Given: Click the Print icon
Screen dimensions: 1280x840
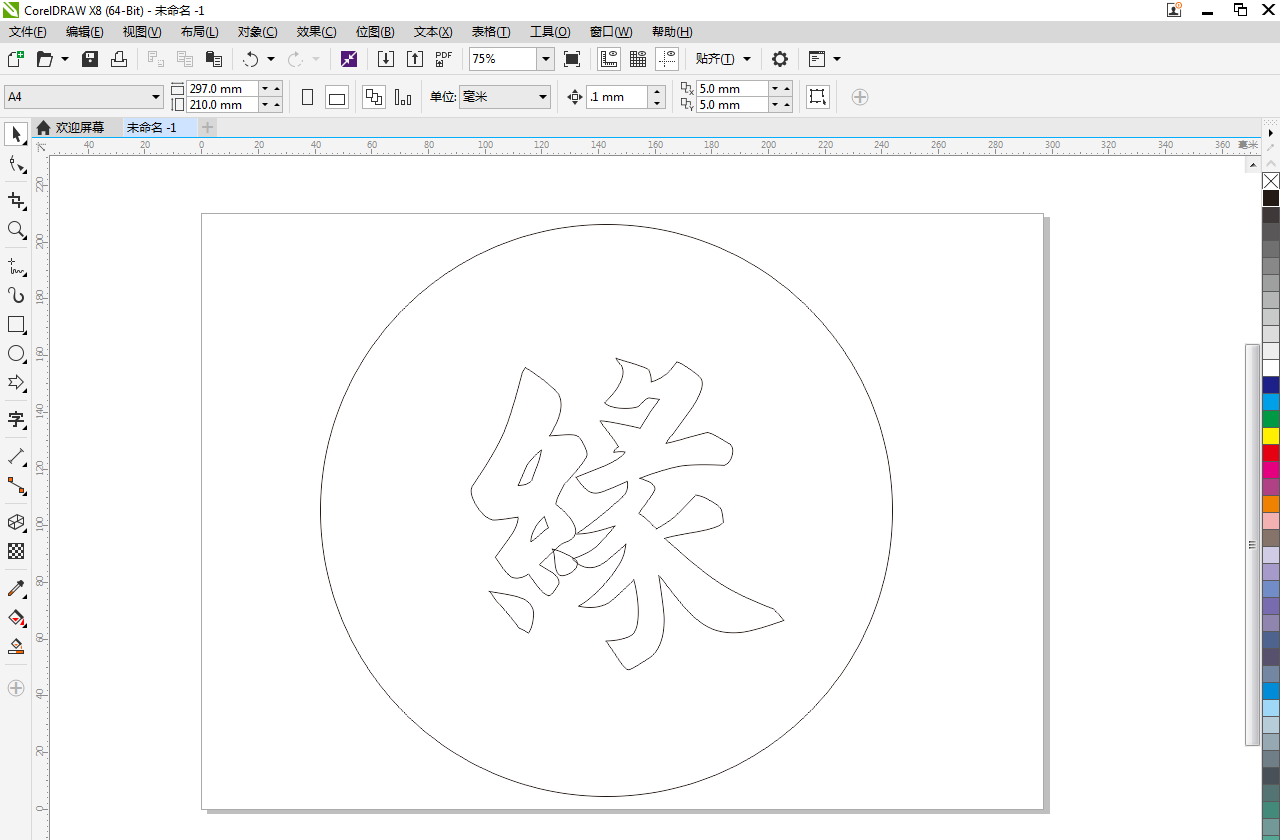Looking at the screenshot, I should point(119,59).
